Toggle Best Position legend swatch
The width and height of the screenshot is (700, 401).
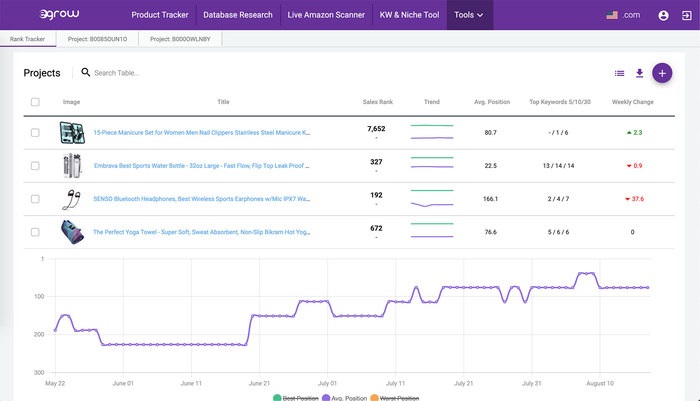(x=277, y=398)
